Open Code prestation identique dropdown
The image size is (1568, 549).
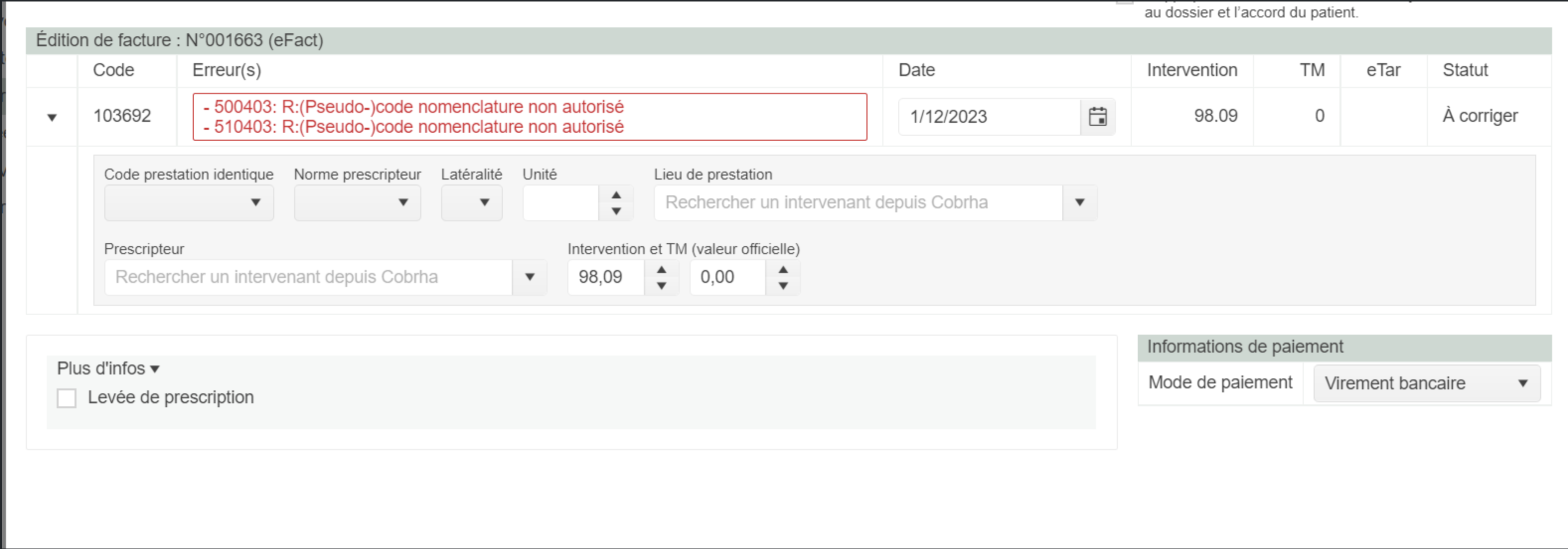point(189,202)
